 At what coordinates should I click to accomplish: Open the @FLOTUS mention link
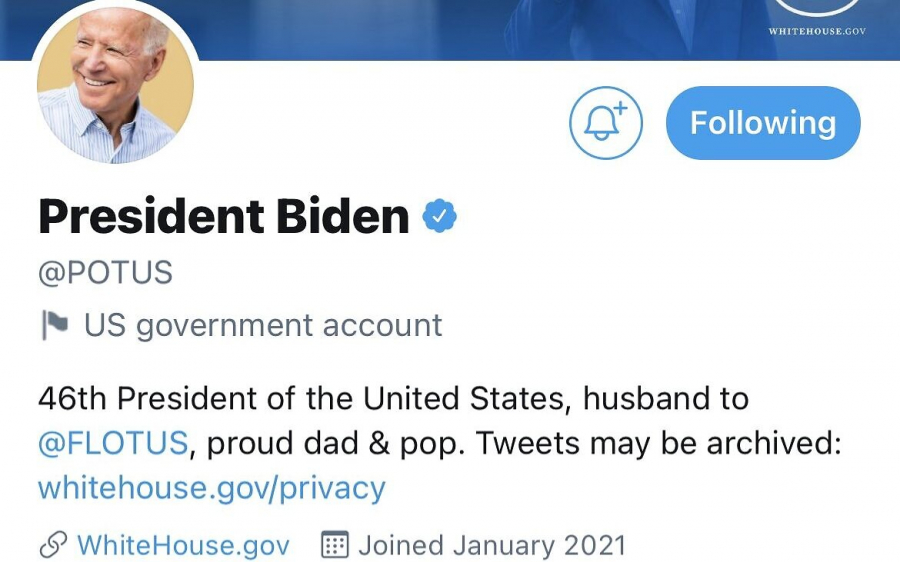[x=112, y=443]
